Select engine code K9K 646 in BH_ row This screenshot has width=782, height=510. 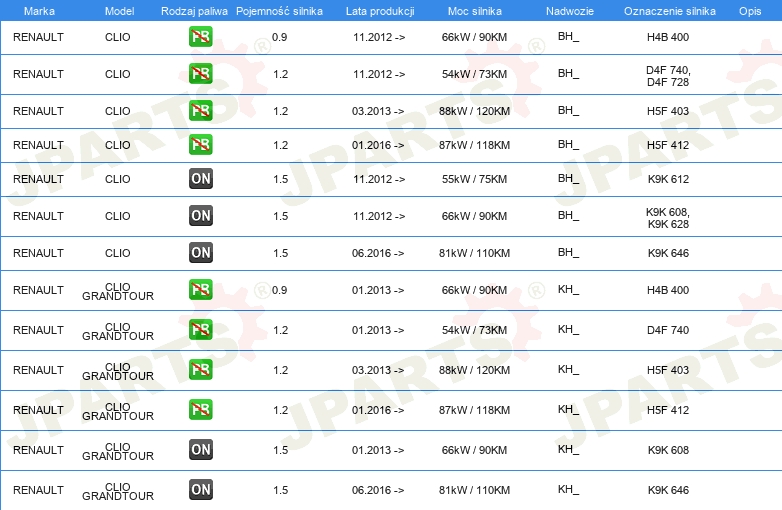coord(668,253)
